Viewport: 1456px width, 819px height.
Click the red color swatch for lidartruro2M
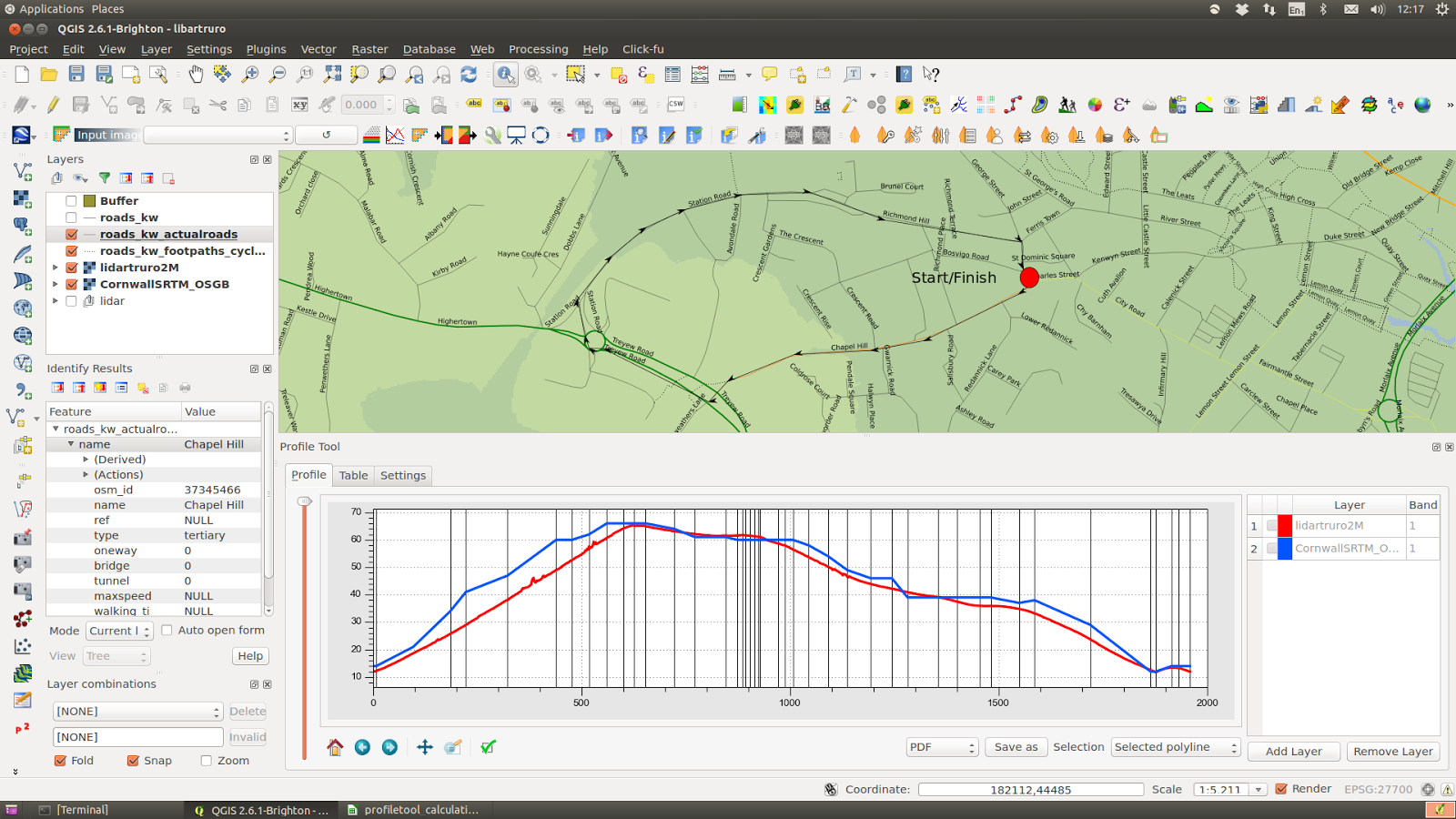1285,526
